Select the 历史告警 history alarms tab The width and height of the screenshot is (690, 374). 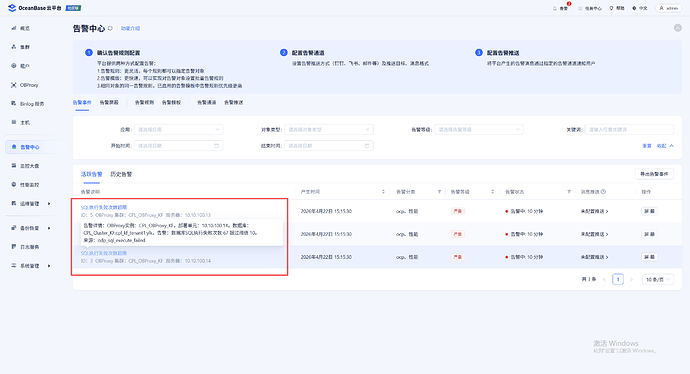(x=121, y=174)
